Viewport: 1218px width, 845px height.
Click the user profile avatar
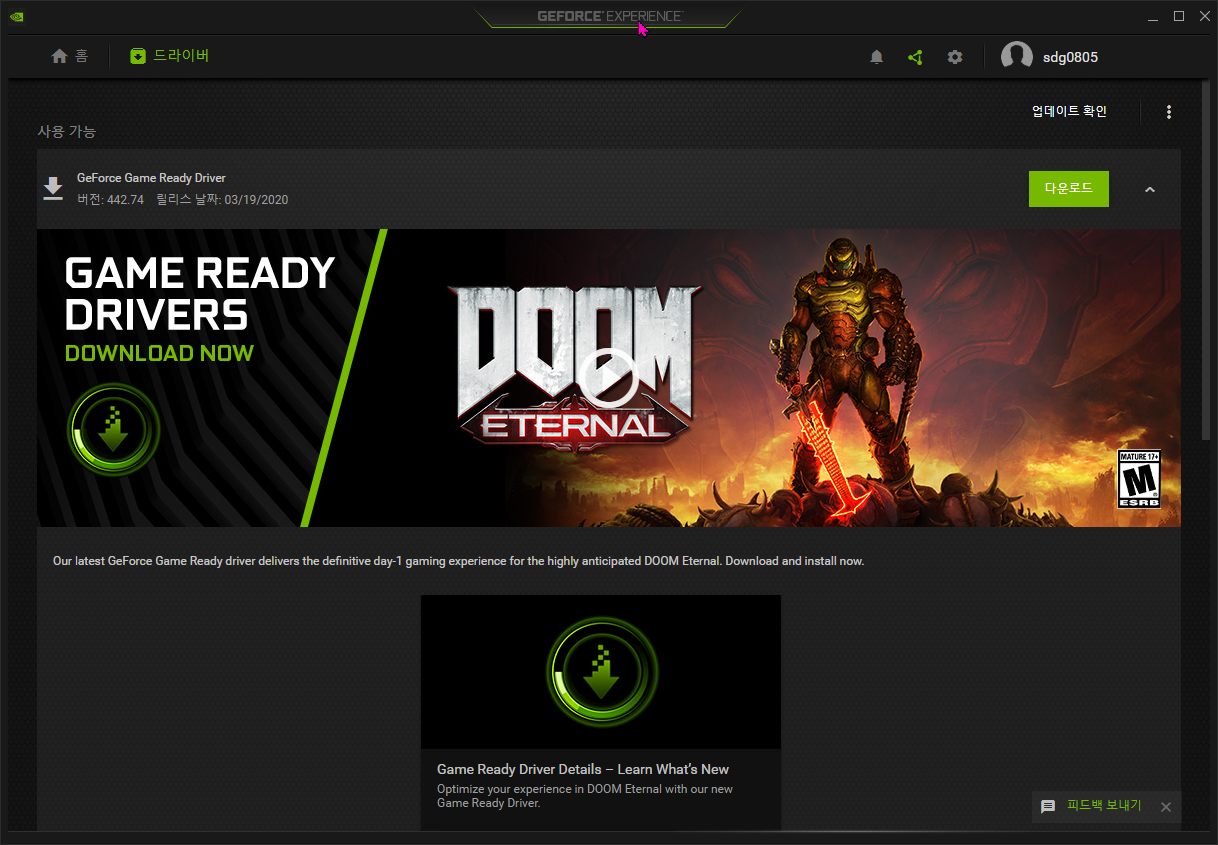pyautogui.click(x=1017, y=57)
